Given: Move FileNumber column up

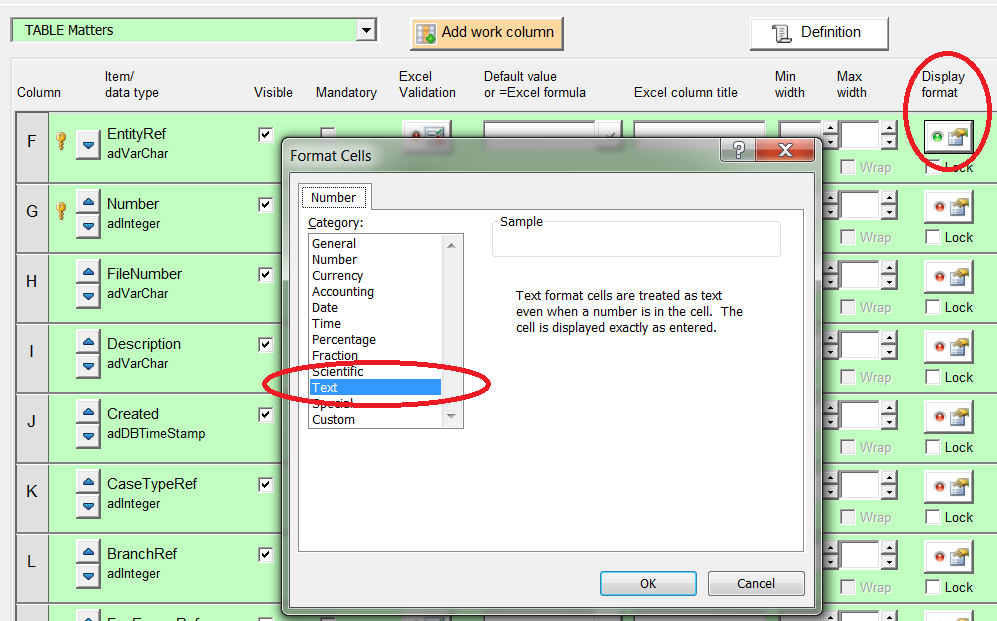Looking at the screenshot, I should pyautogui.click(x=88, y=272).
